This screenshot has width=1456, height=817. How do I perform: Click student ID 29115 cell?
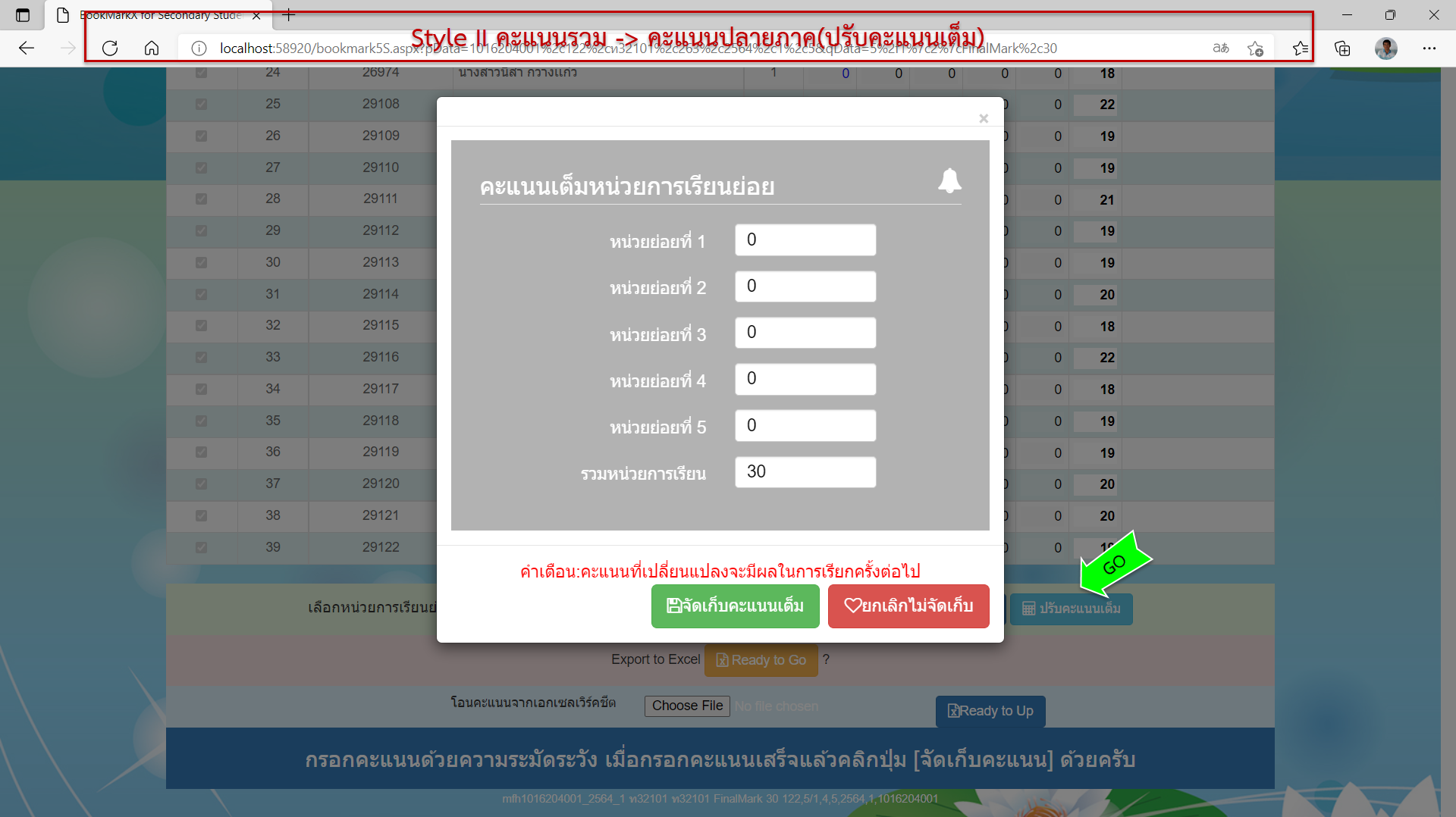[x=381, y=325]
